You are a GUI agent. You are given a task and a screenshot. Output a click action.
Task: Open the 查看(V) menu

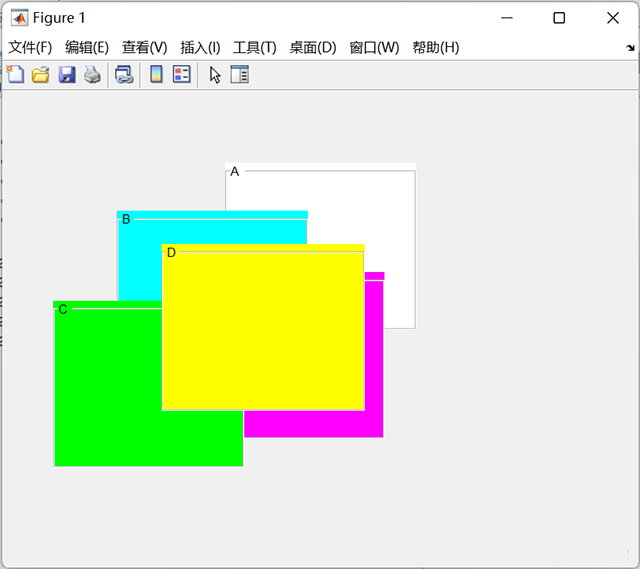click(144, 47)
